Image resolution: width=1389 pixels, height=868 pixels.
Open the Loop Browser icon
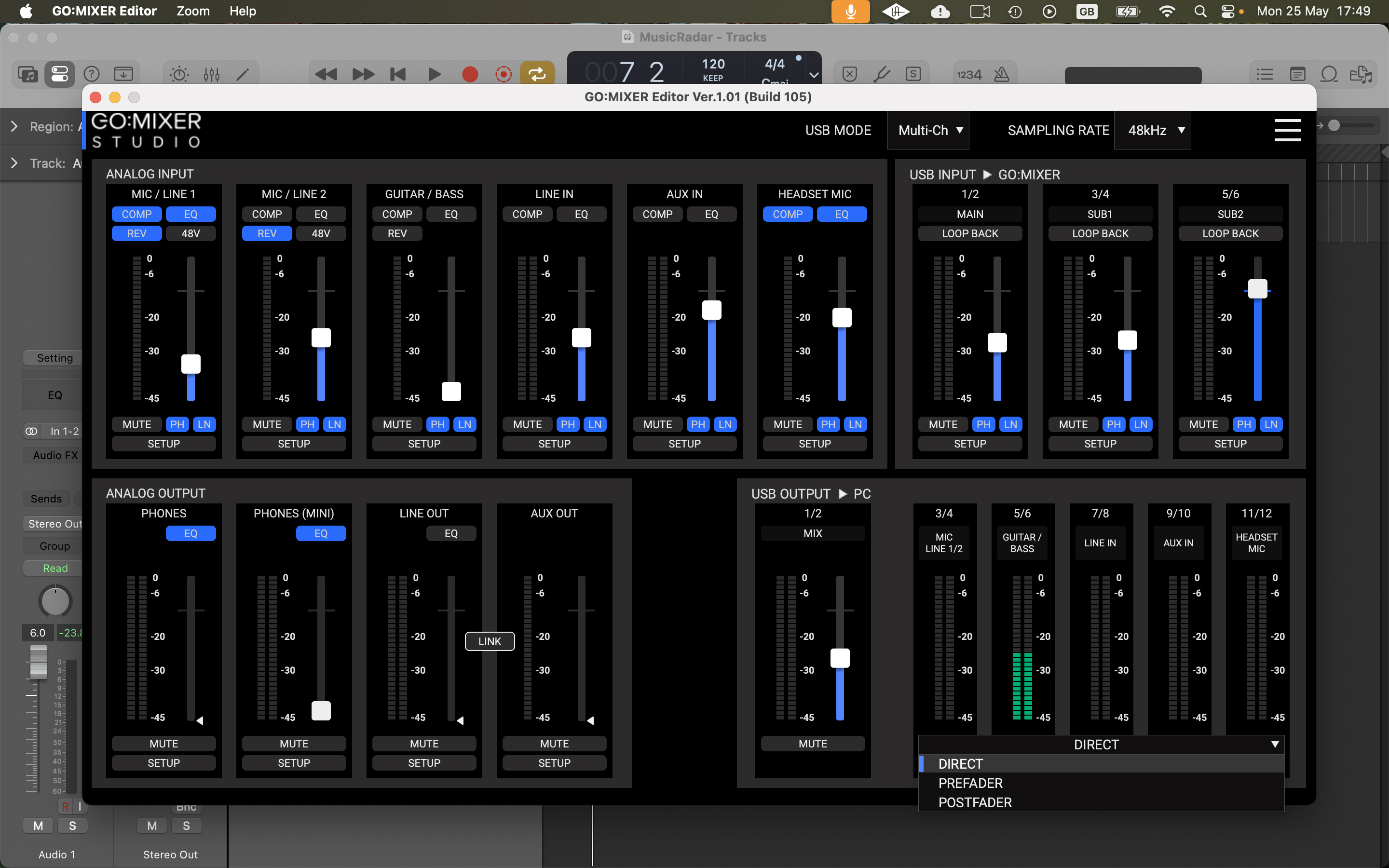(1329, 74)
